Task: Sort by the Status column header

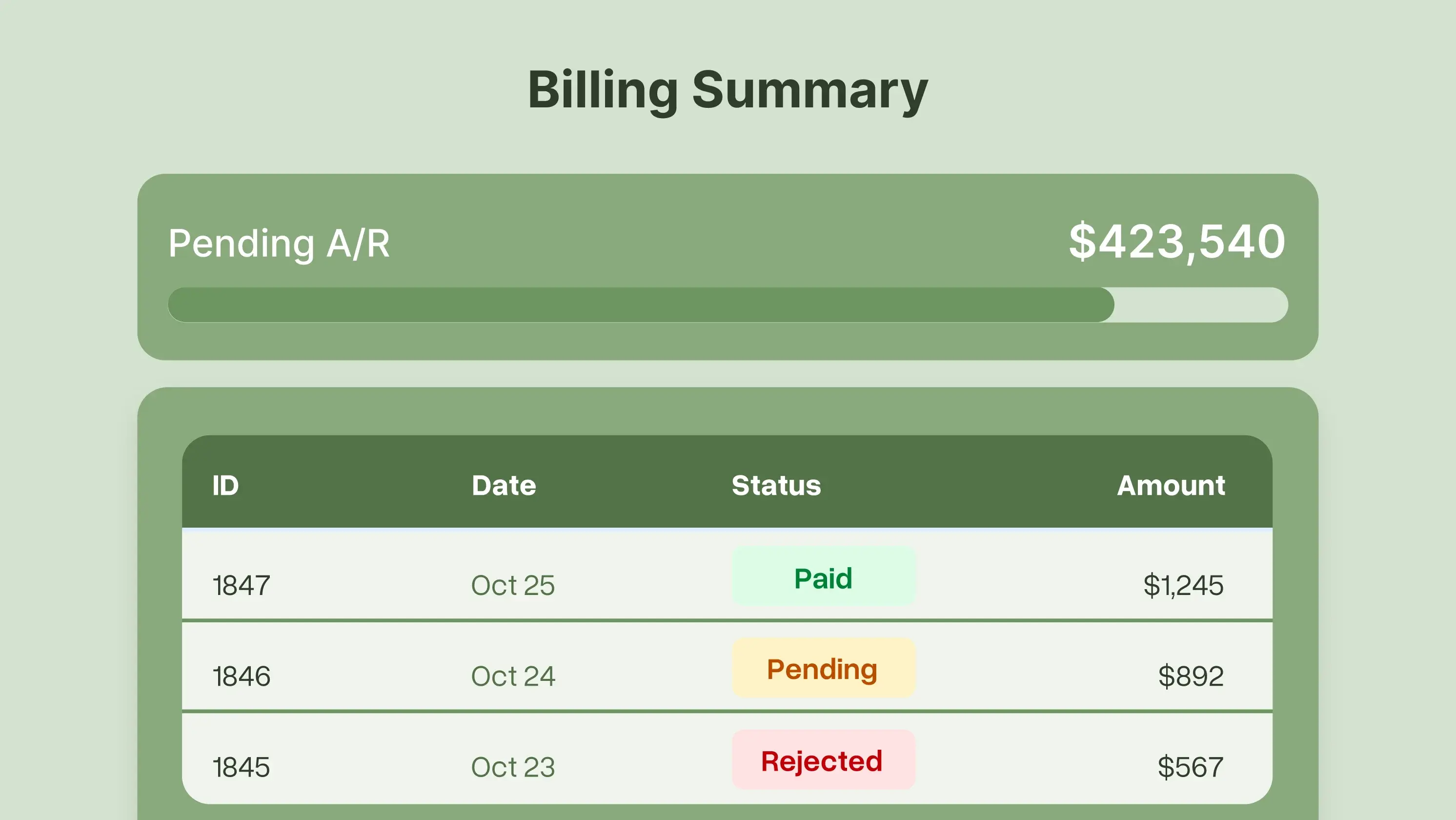Action: (x=776, y=485)
